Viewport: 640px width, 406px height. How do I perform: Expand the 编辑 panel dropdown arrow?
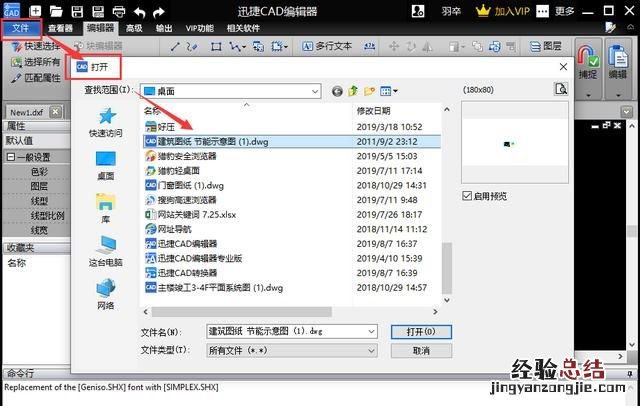618,95
